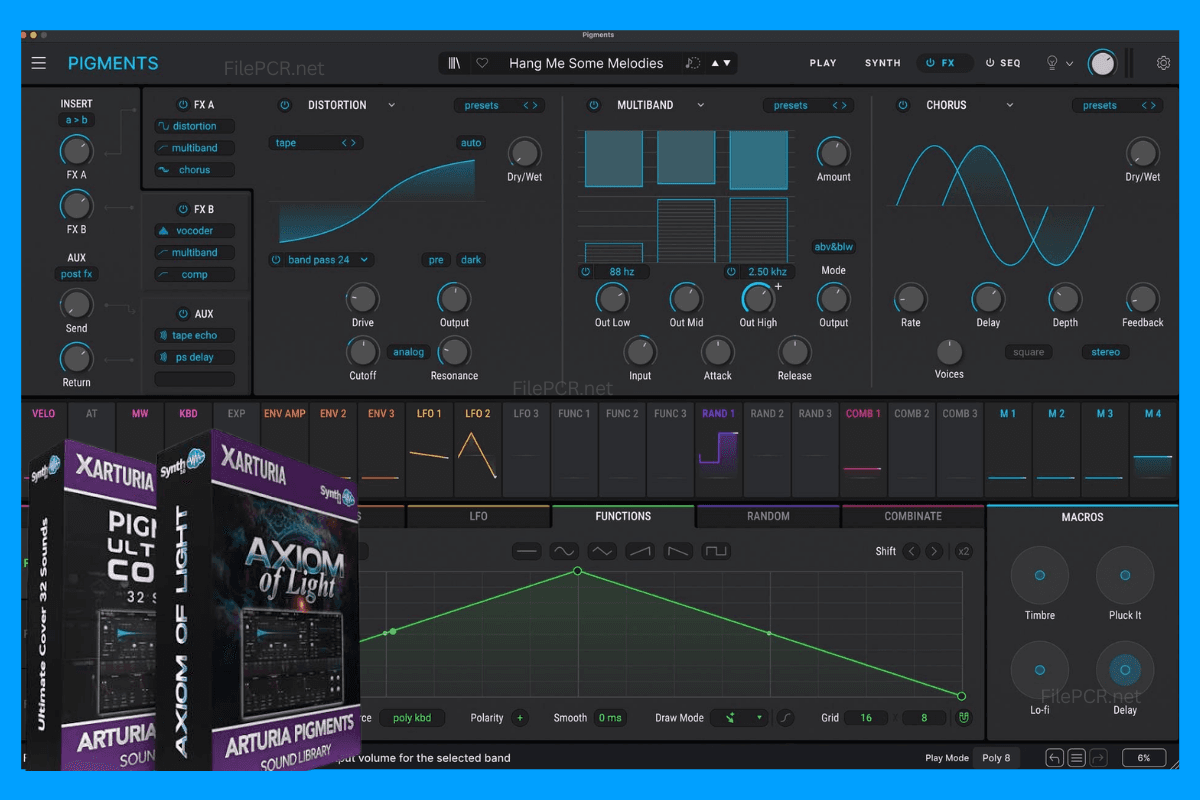
Task: Open the LFO modulation tab
Action: [478, 517]
